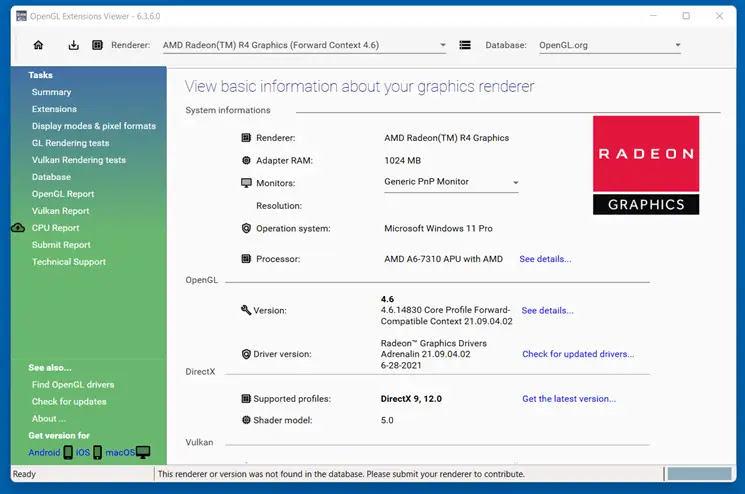This screenshot has width=745, height=494.
Task: Click the Android version link
Action: pos(44,452)
